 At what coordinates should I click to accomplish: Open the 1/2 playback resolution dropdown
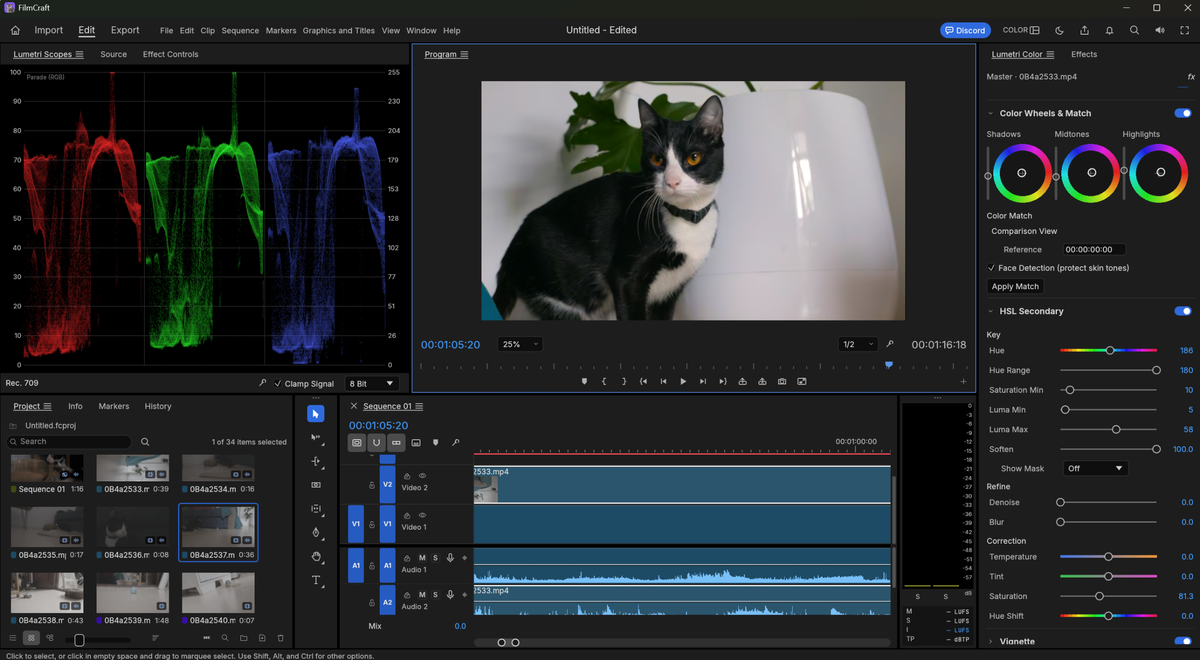[857, 344]
